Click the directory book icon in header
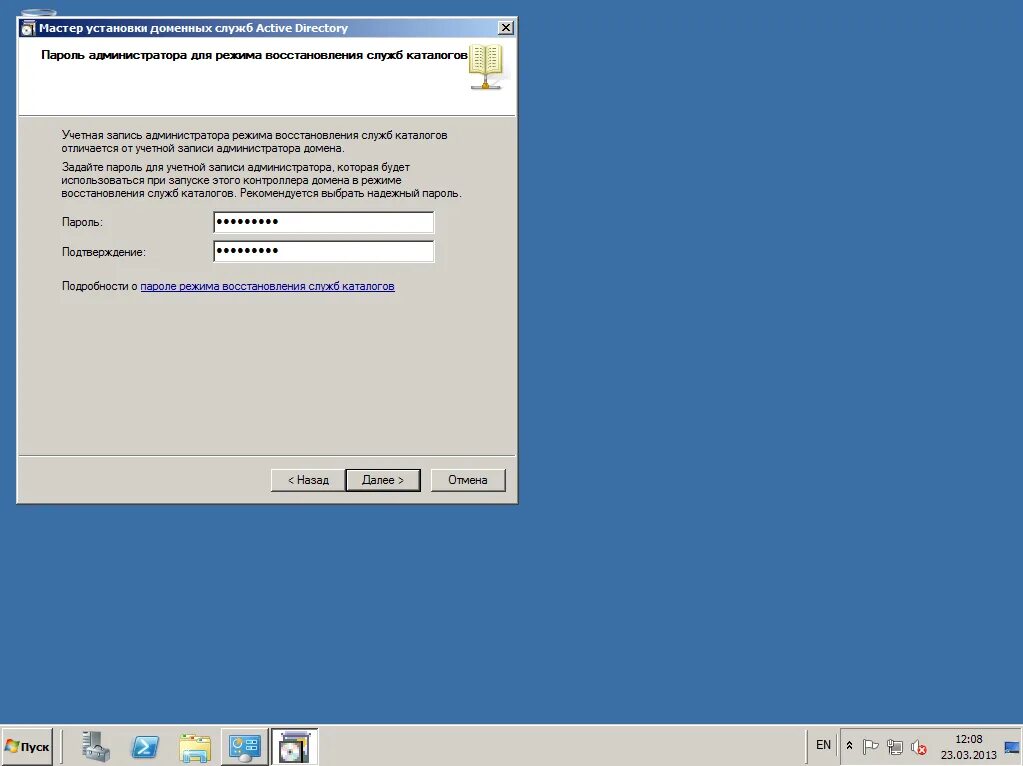Viewport: 1023px width, 766px height. (486, 67)
